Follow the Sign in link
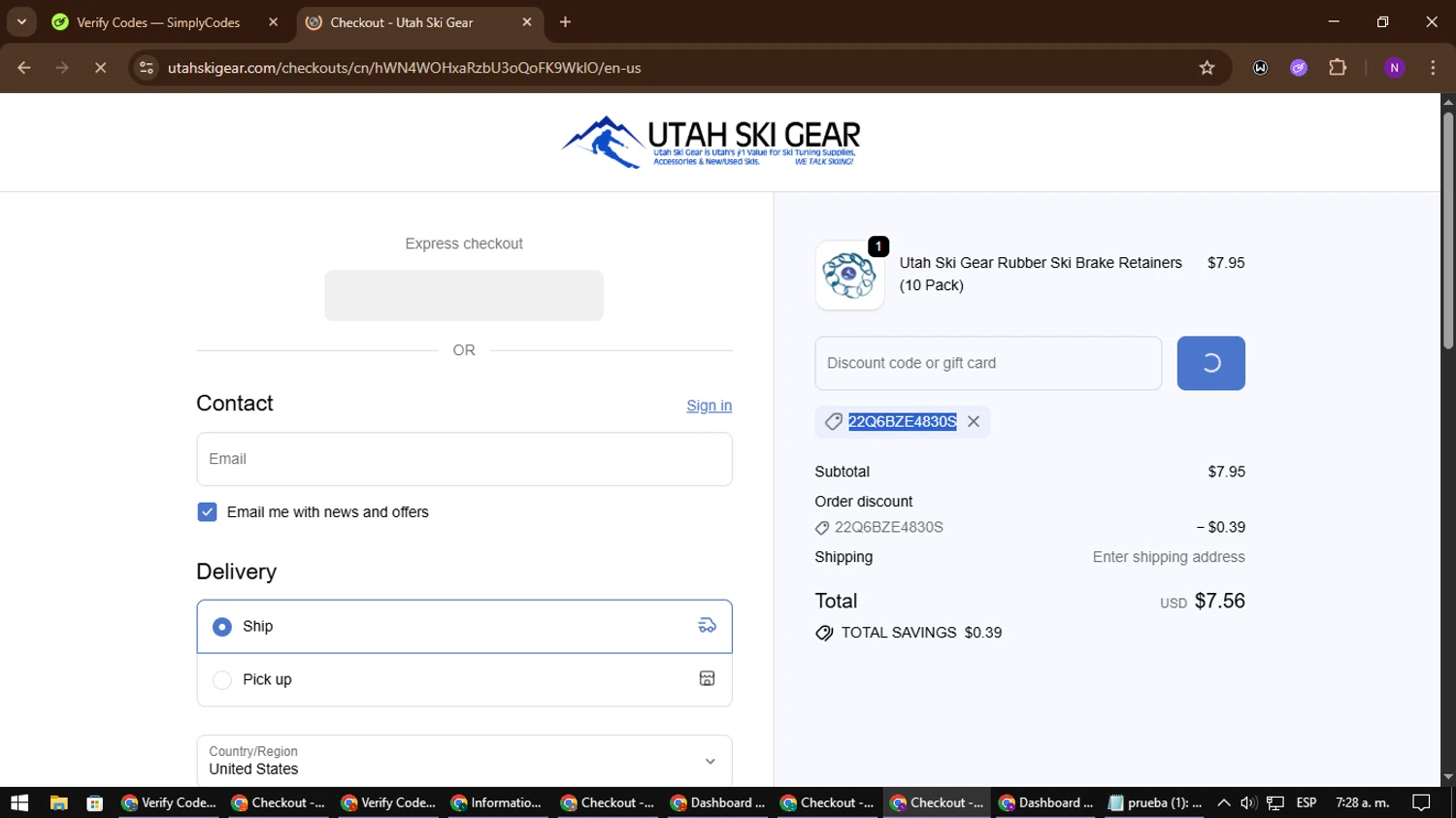Image resolution: width=1456 pixels, height=818 pixels. pyautogui.click(x=709, y=406)
